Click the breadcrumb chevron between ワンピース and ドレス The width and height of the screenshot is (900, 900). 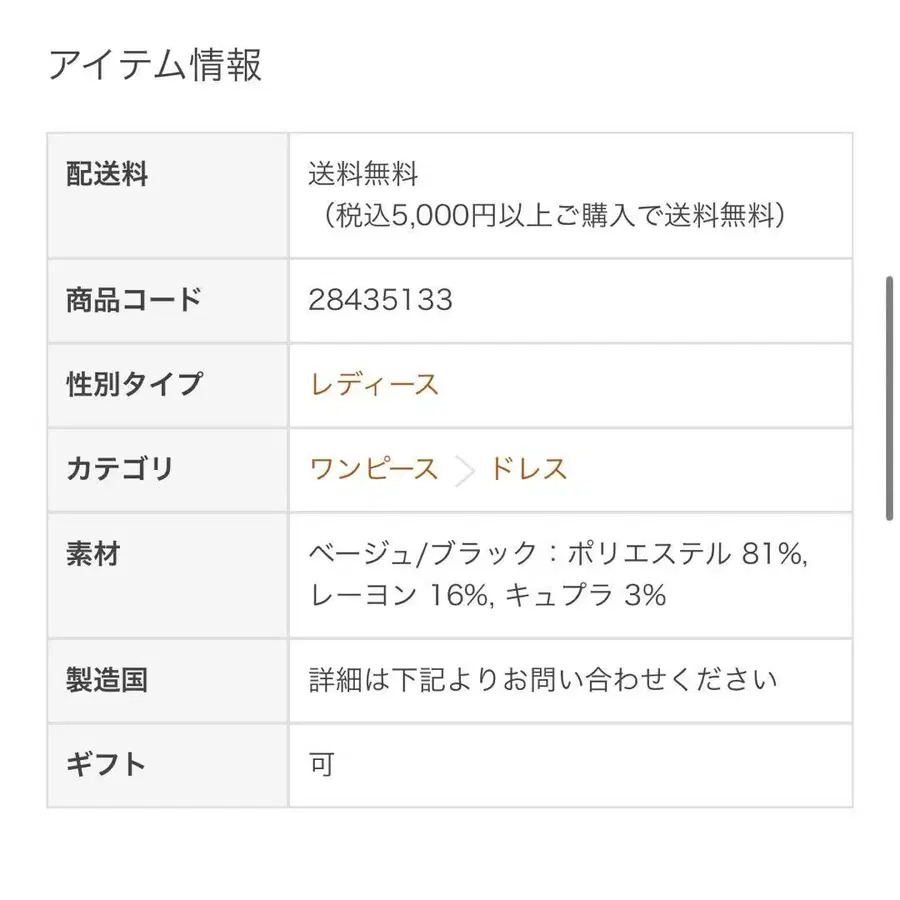pos(464,471)
